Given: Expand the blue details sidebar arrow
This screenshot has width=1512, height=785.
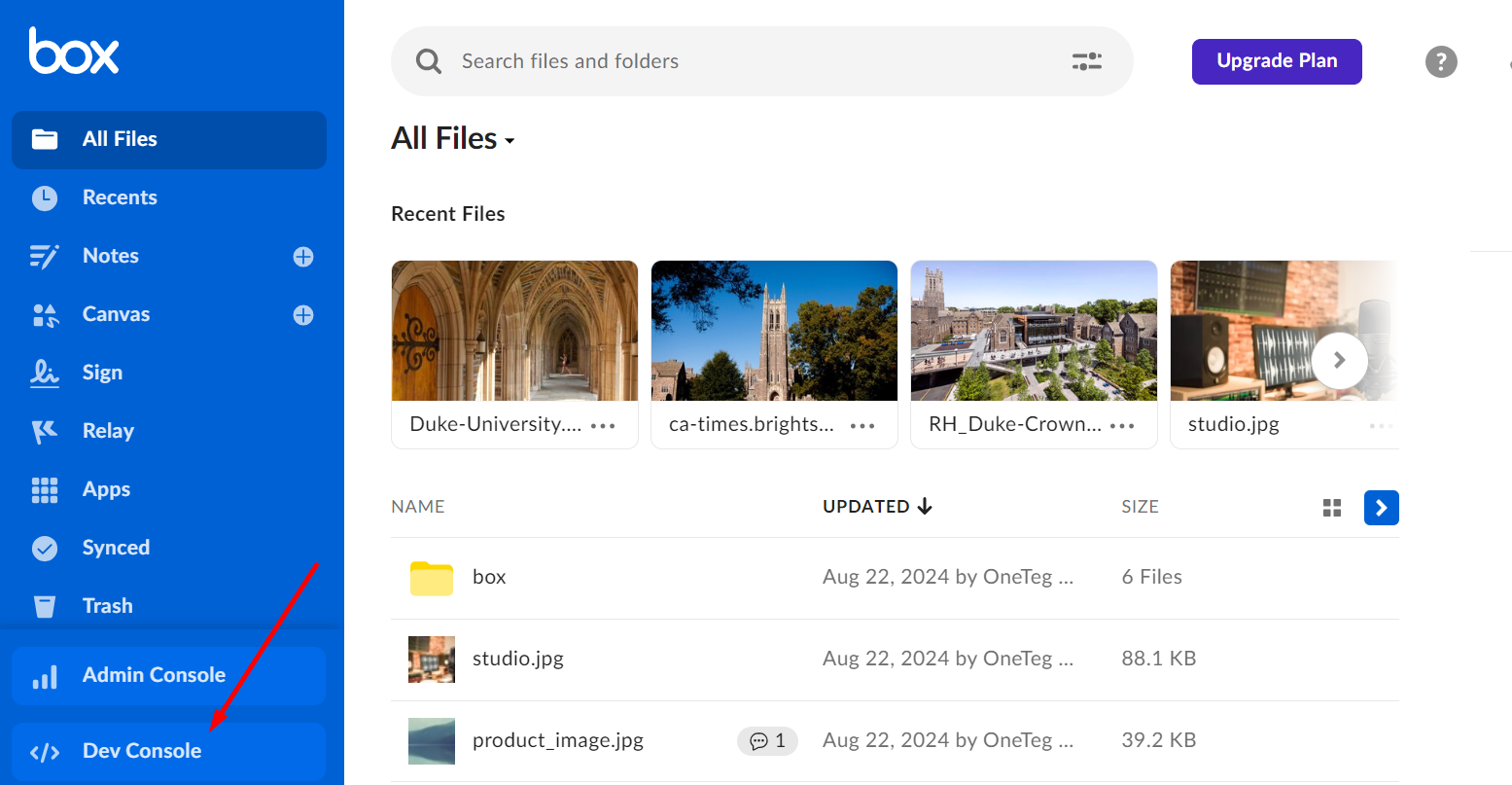Looking at the screenshot, I should pos(1381,508).
